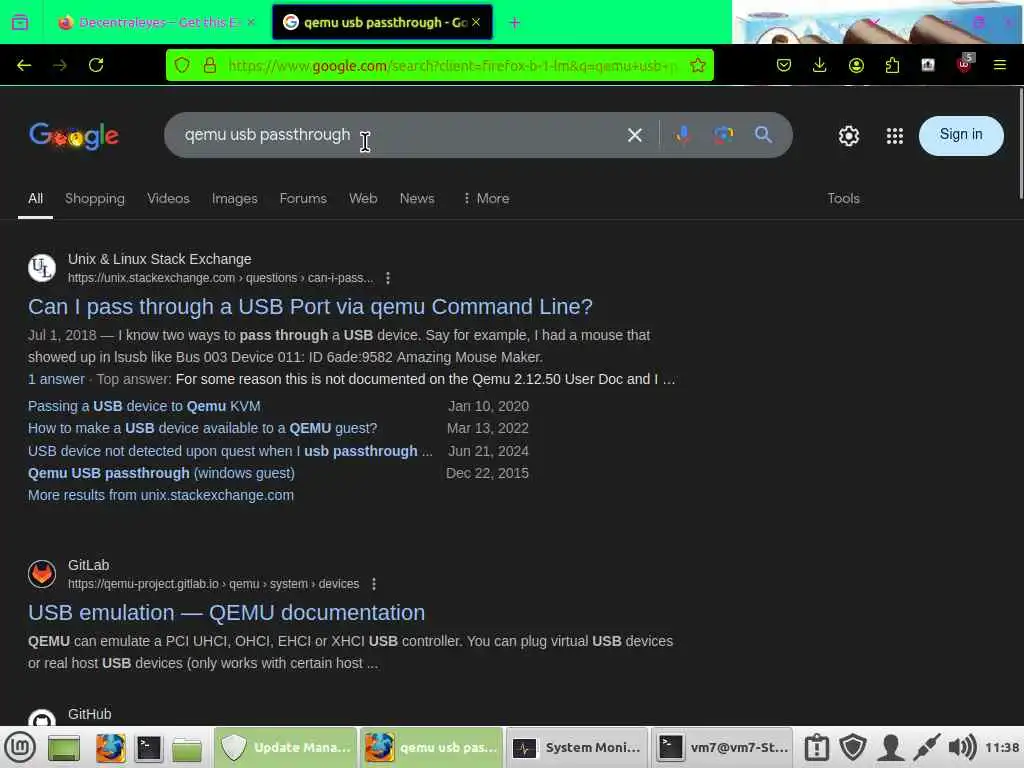Open the tracking protection shield in the address bar
The image size is (1024, 768).
(182, 65)
